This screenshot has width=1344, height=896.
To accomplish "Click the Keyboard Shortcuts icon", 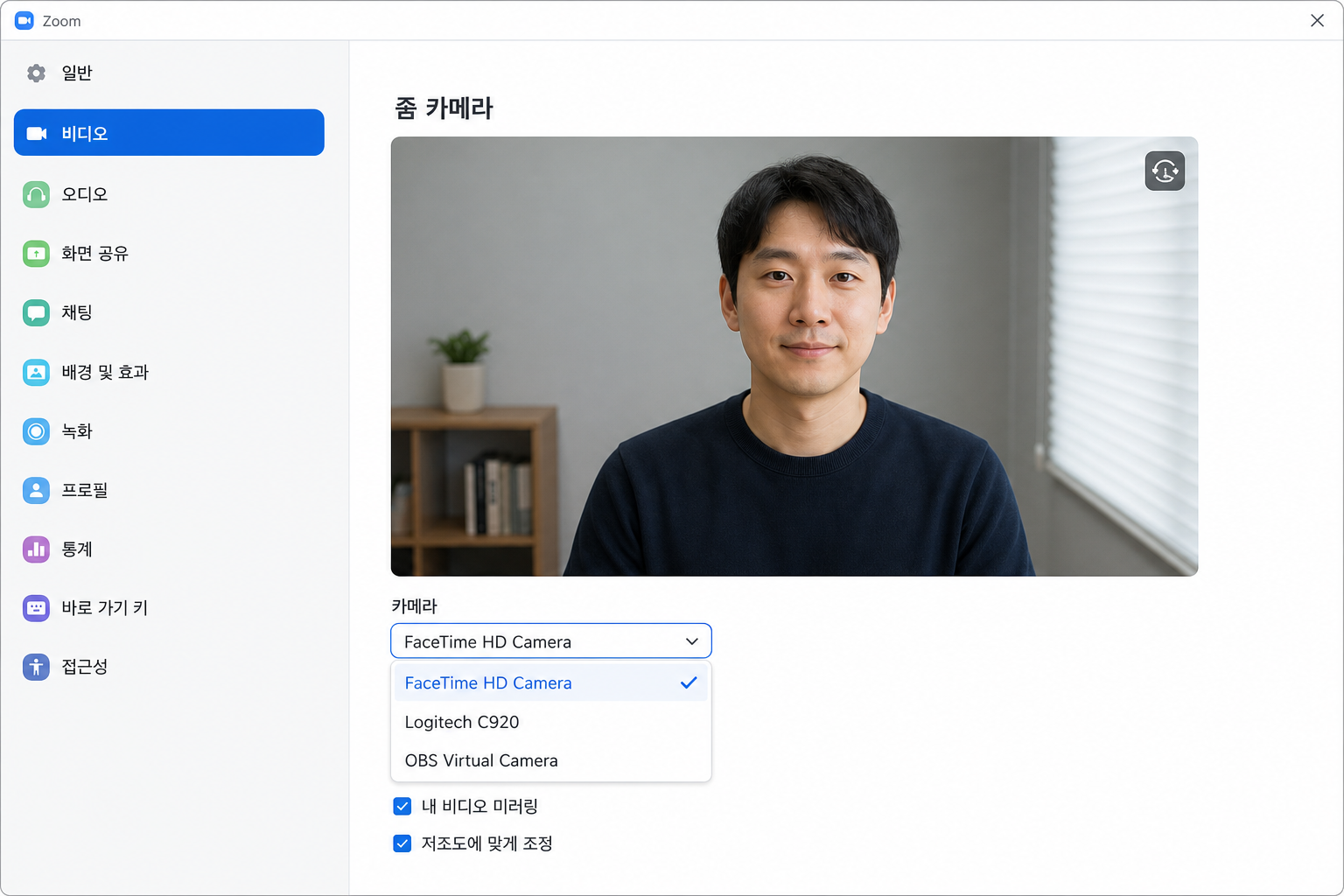I will click(36, 608).
